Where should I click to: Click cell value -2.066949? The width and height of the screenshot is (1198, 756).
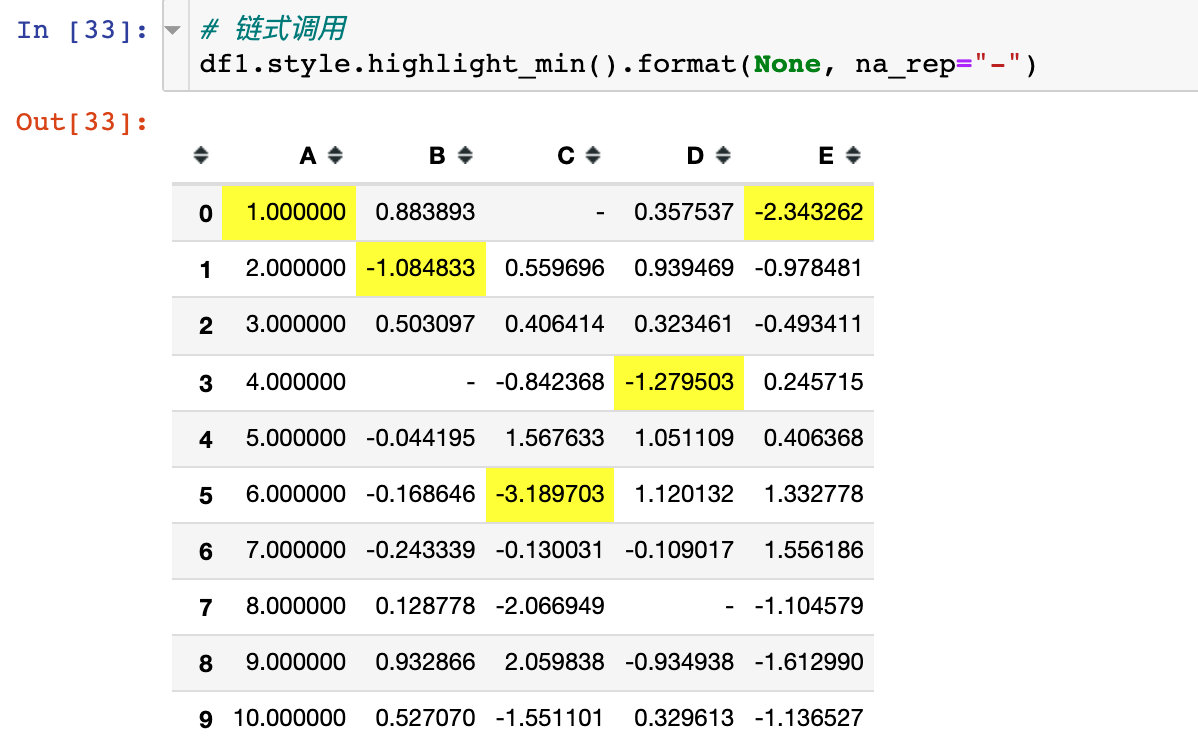[550, 605]
